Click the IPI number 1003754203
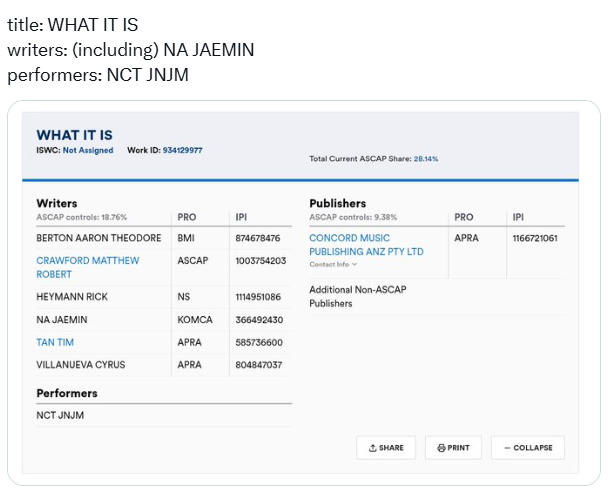 click(x=261, y=261)
